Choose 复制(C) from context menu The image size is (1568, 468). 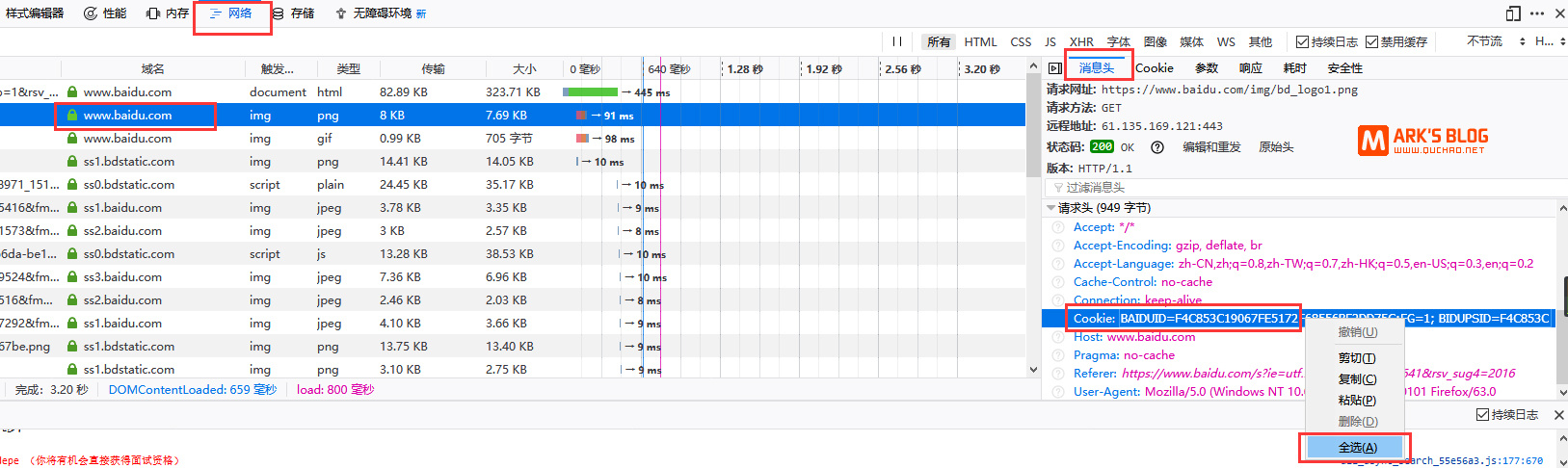click(1357, 379)
